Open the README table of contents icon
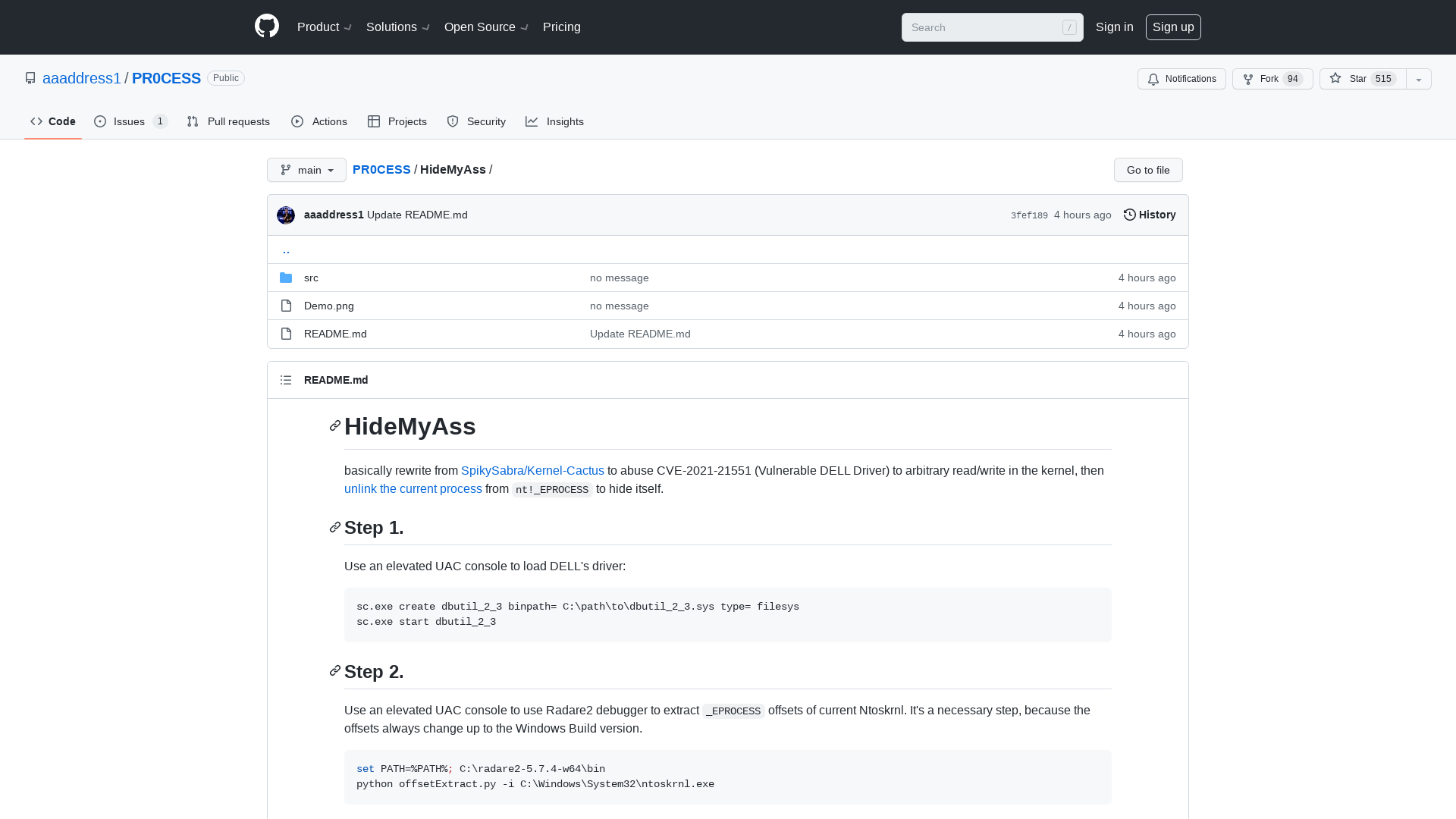The width and height of the screenshot is (1456, 819). 286,379
